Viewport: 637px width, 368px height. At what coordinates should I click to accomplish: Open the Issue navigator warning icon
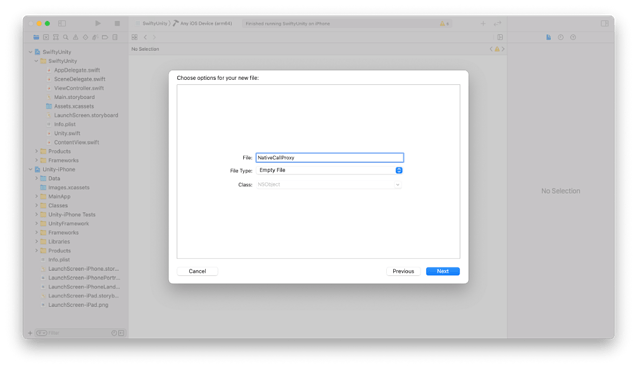[76, 37]
